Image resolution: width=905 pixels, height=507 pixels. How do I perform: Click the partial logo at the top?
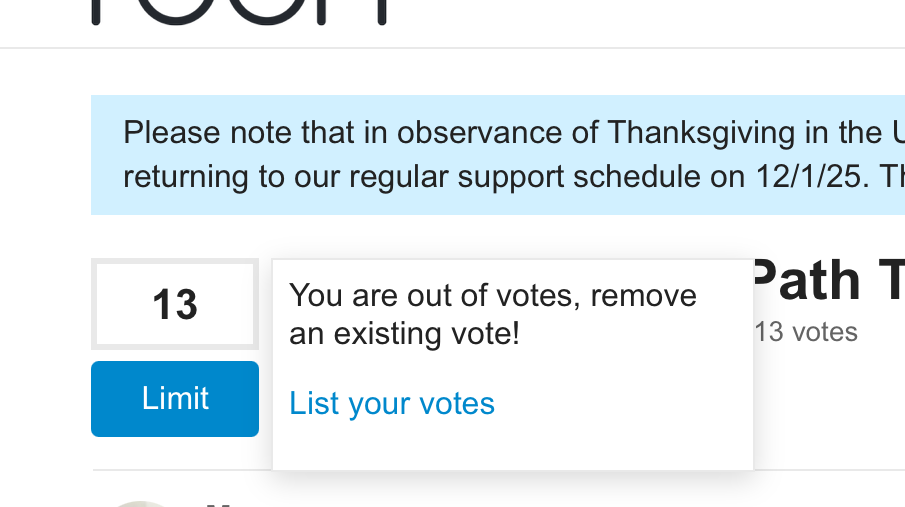coord(240,12)
